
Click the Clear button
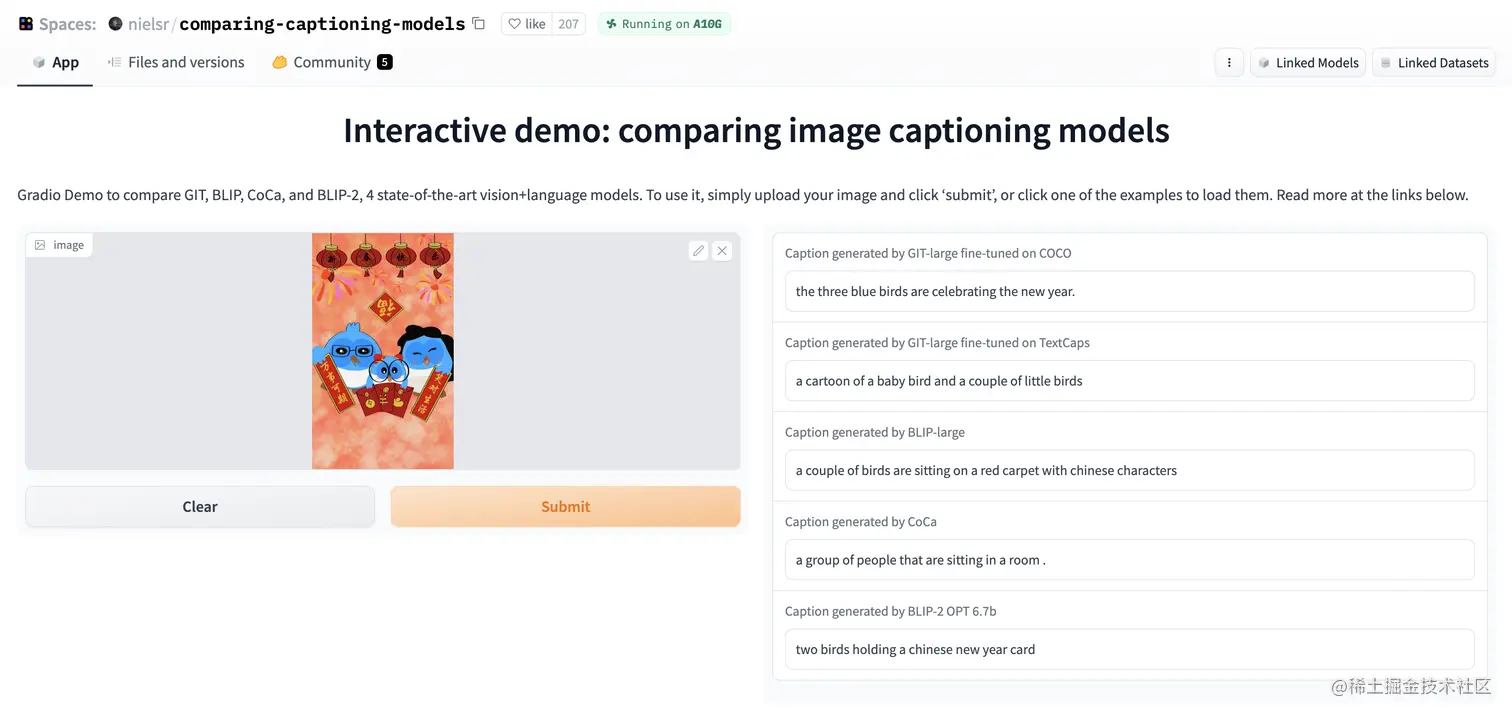point(200,507)
